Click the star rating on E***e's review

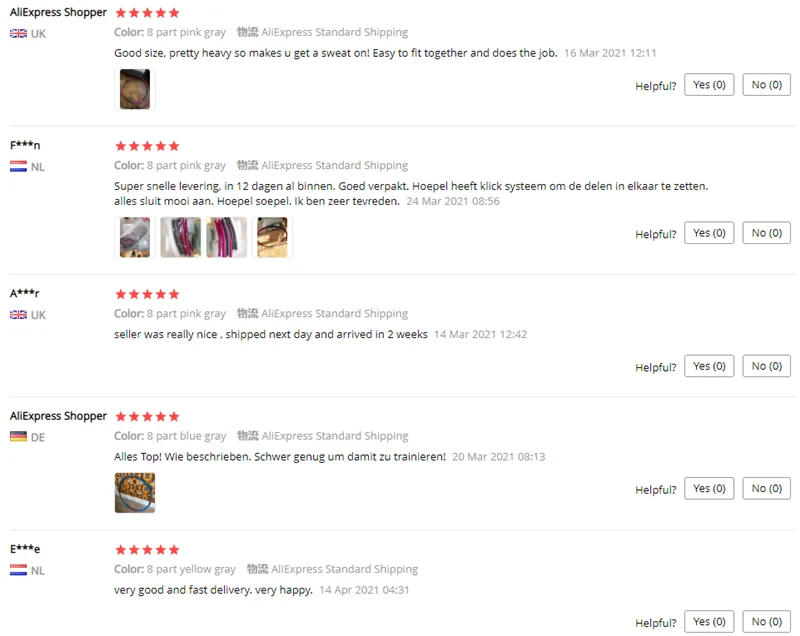pyautogui.click(x=147, y=550)
